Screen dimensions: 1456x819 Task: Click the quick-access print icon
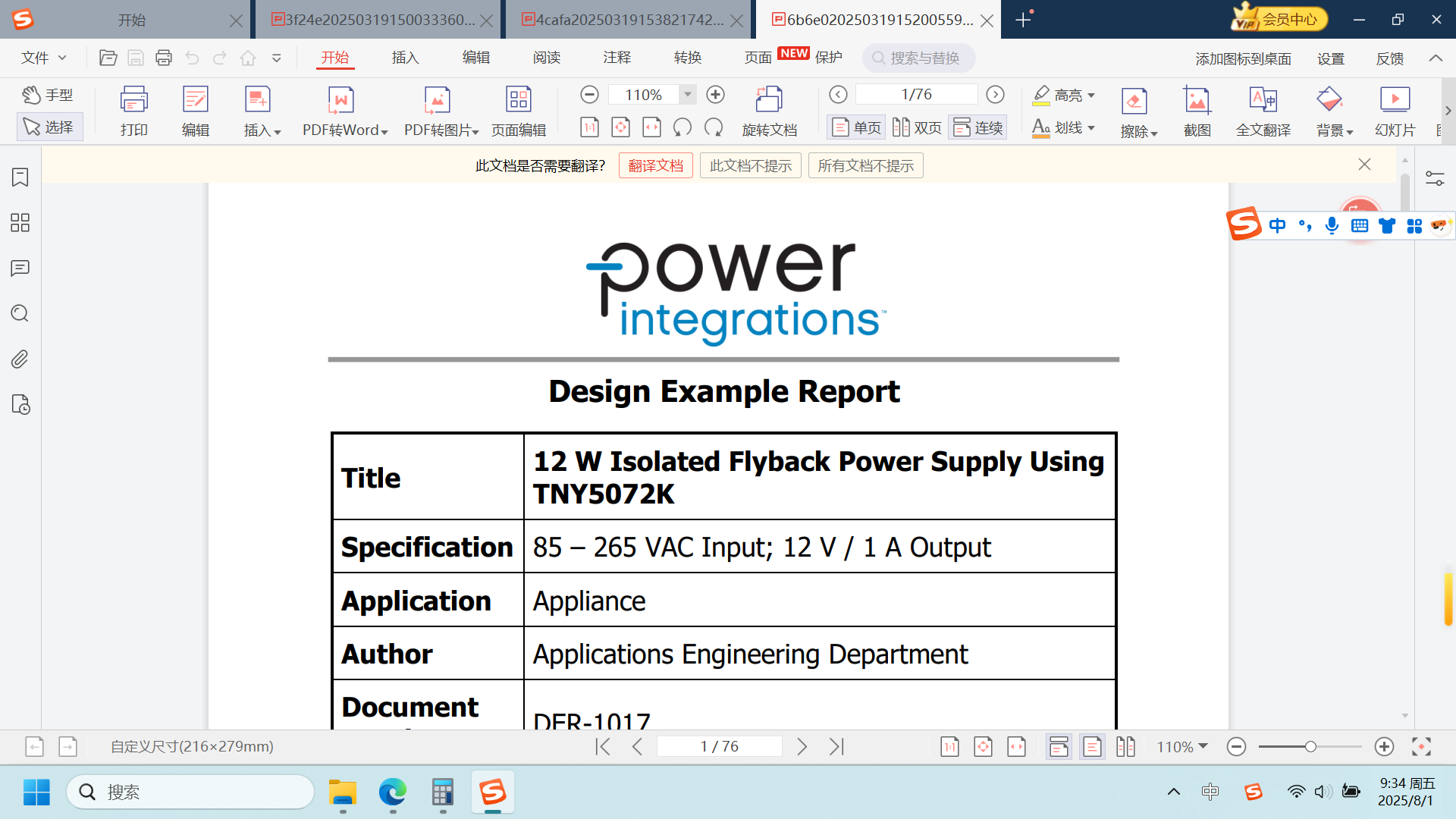pyautogui.click(x=164, y=58)
